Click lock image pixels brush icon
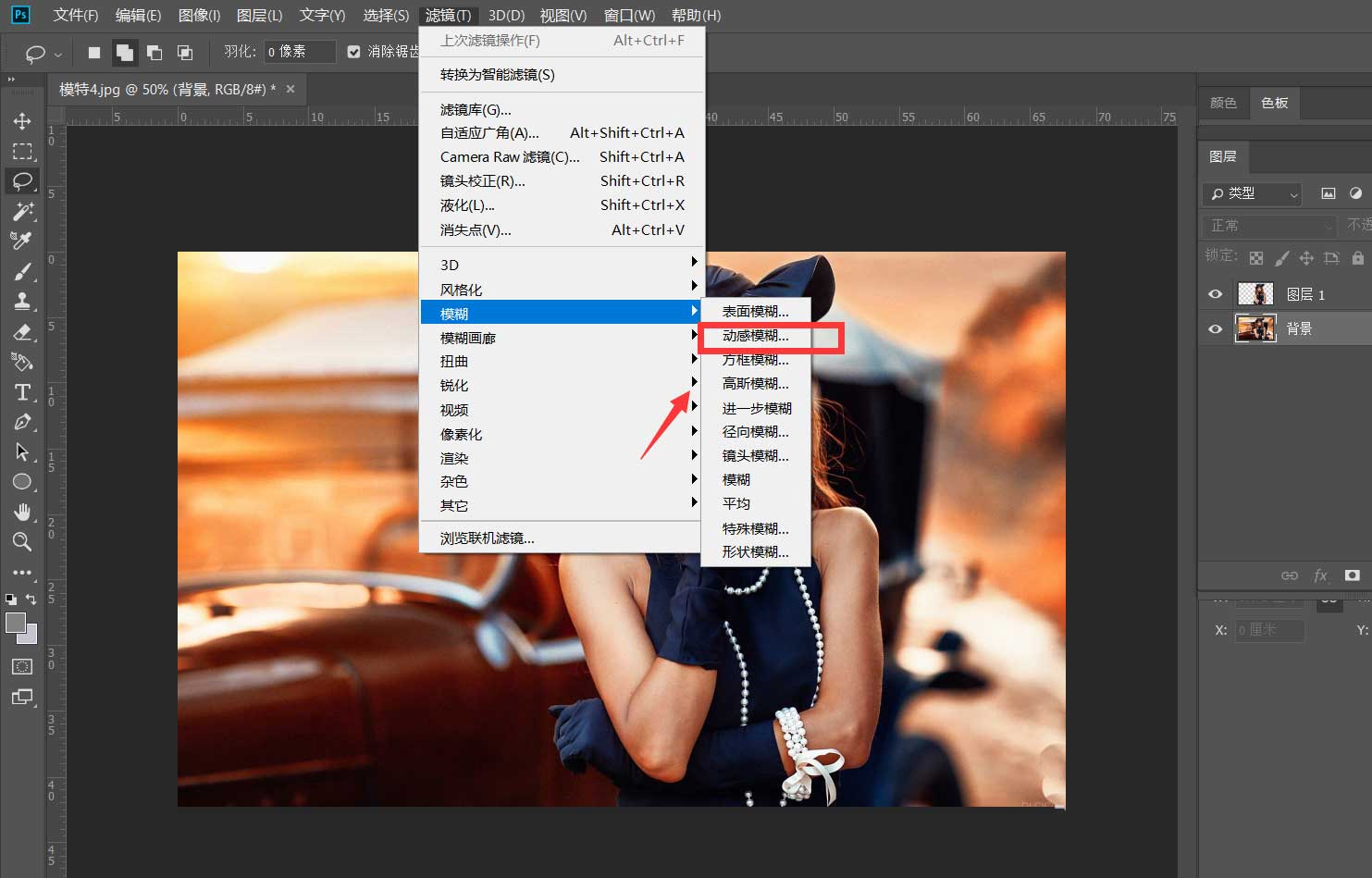Viewport: 1372px width, 878px height. click(1281, 258)
